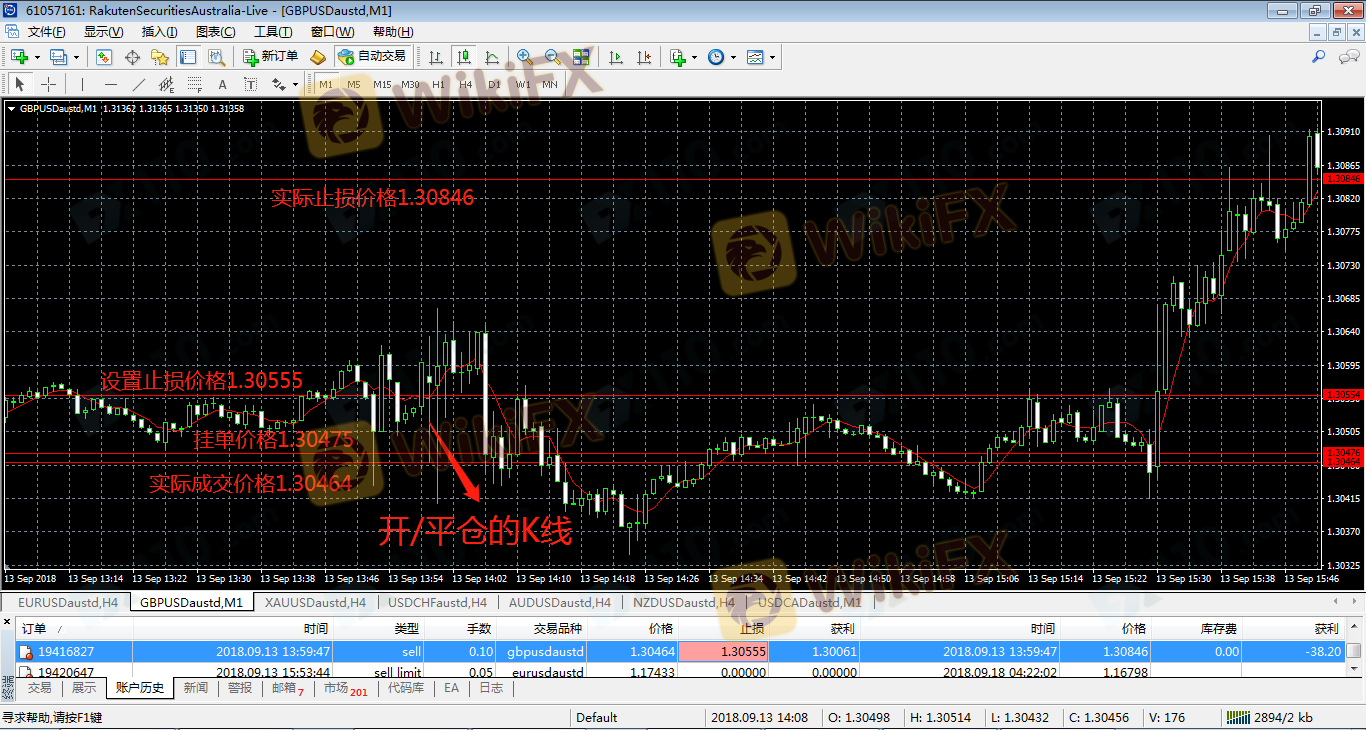Image resolution: width=1366 pixels, height=730 pixels.
Task: Toggle the AutoTrading (自动交易) button
Action: 372,57
